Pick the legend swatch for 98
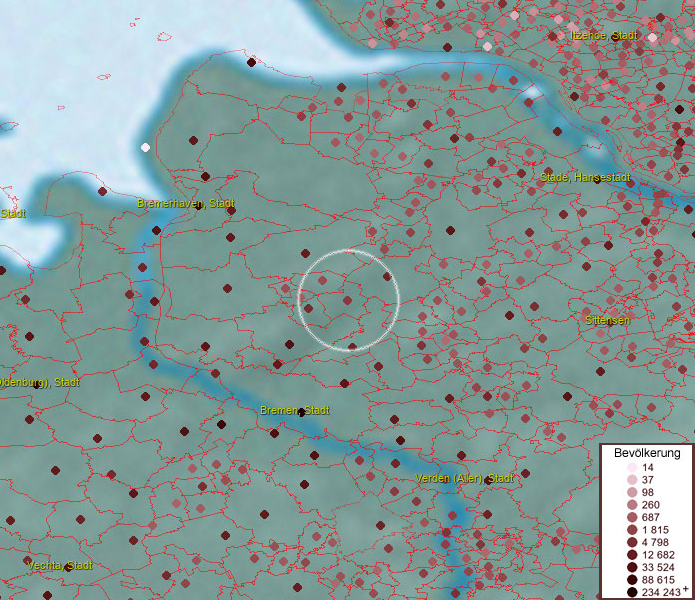Viewport: 695px width, 600px height. (632, 492)
